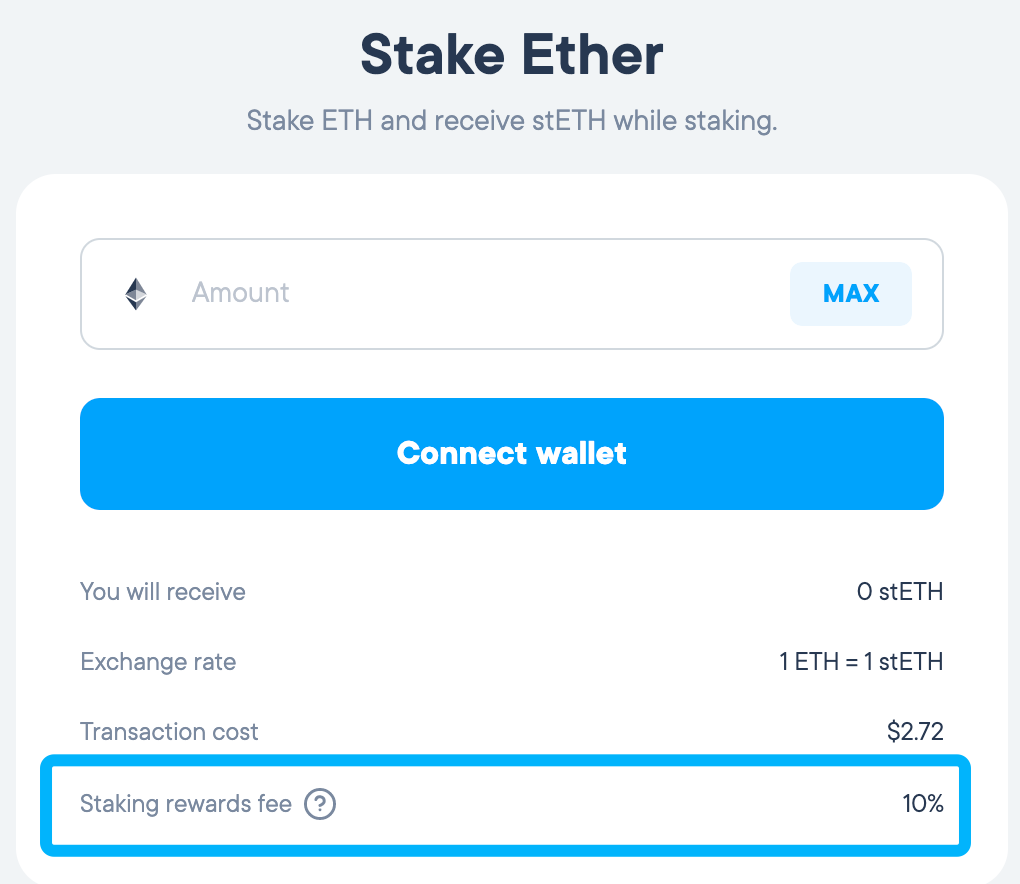1020x884 pixels.
Task: Click the Staking rewards fee label
Action: pyautogui.click(x=186, y=804)
